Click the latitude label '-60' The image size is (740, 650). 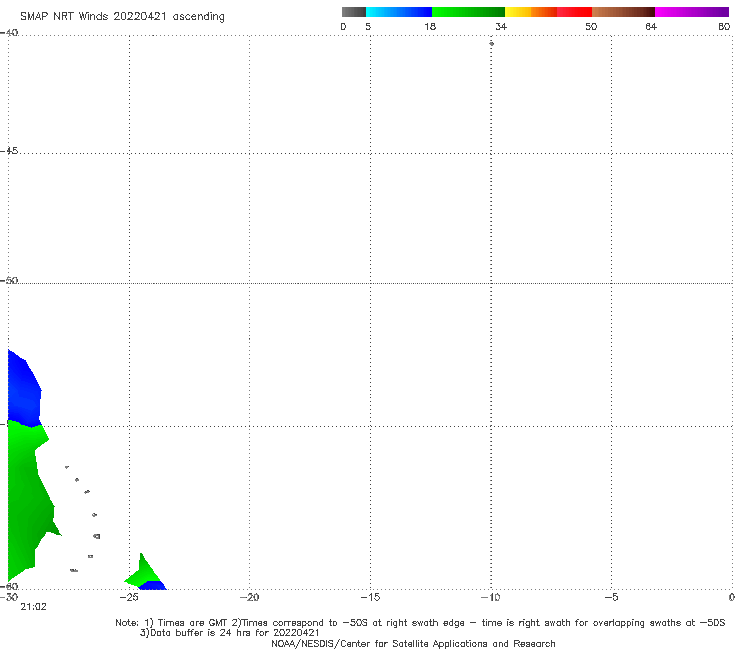click(9, 586)
